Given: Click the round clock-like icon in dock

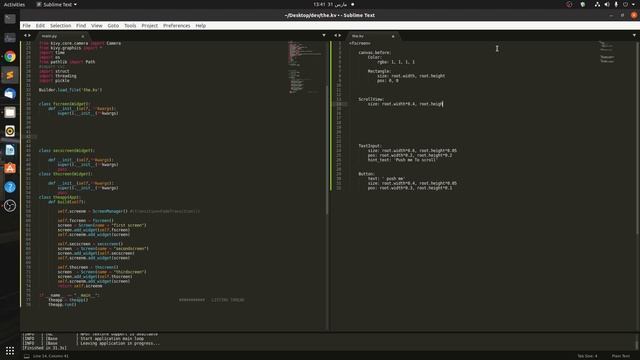Looking at the screenshot, I should [x=10, y=206].
